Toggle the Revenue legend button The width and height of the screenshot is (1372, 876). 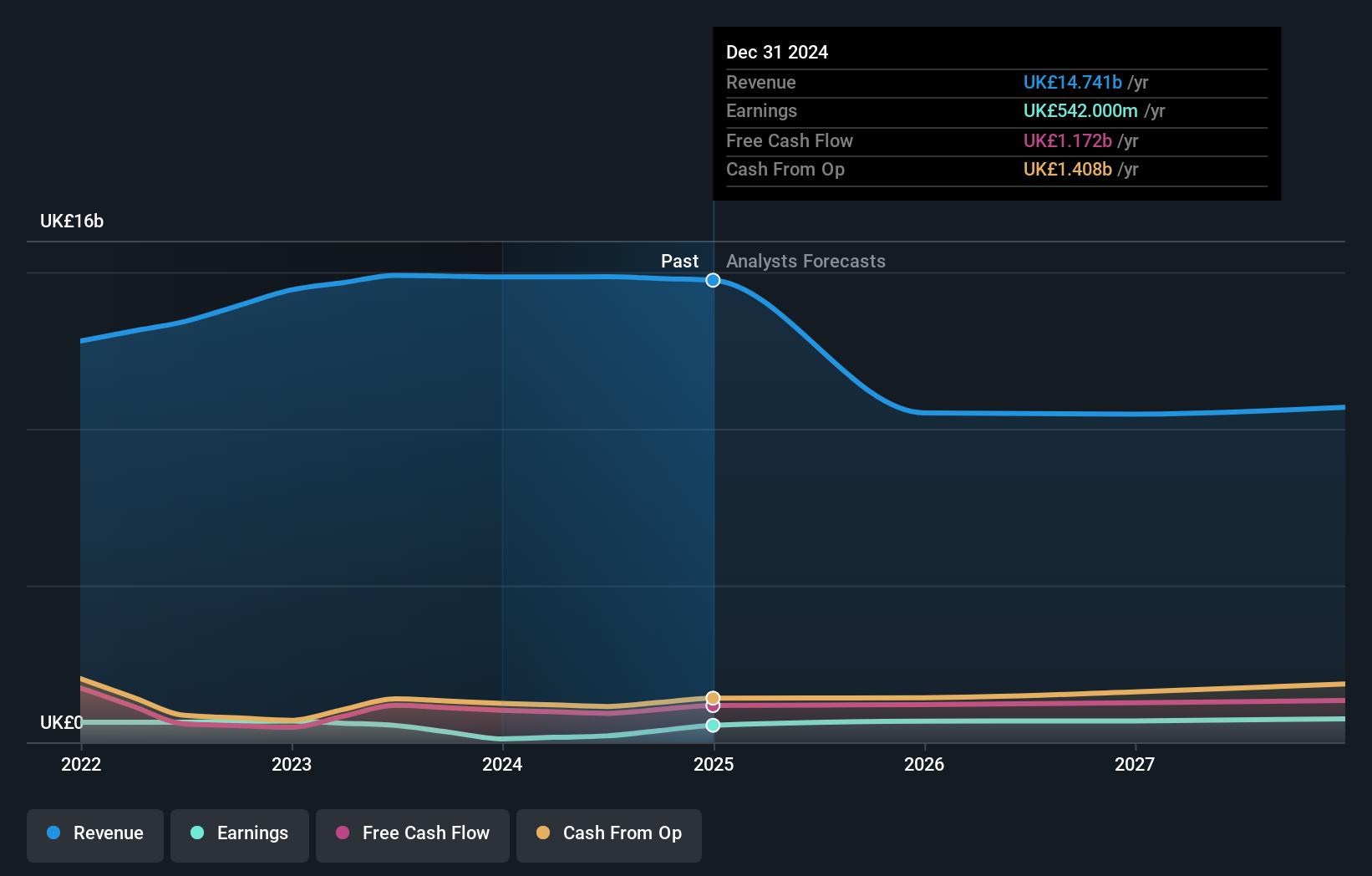click(95, 835)
